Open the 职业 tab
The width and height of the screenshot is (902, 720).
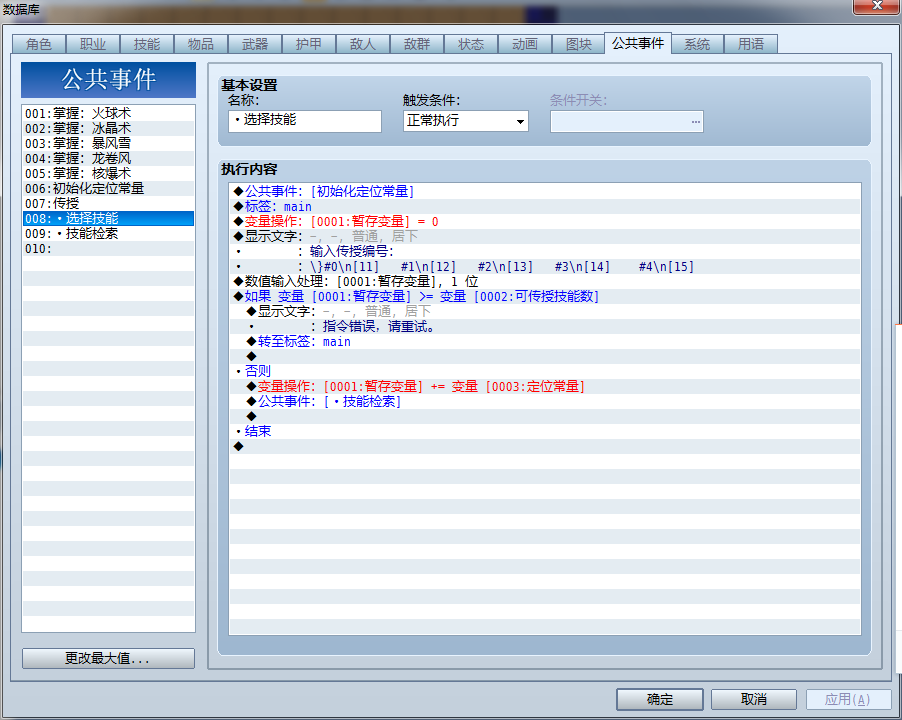(x=93, y=44)
